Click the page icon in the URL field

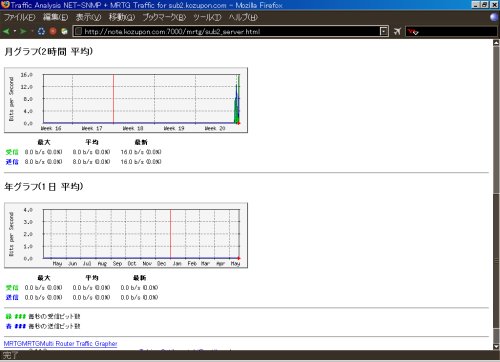pyautogui.click(x=79, y=31)
